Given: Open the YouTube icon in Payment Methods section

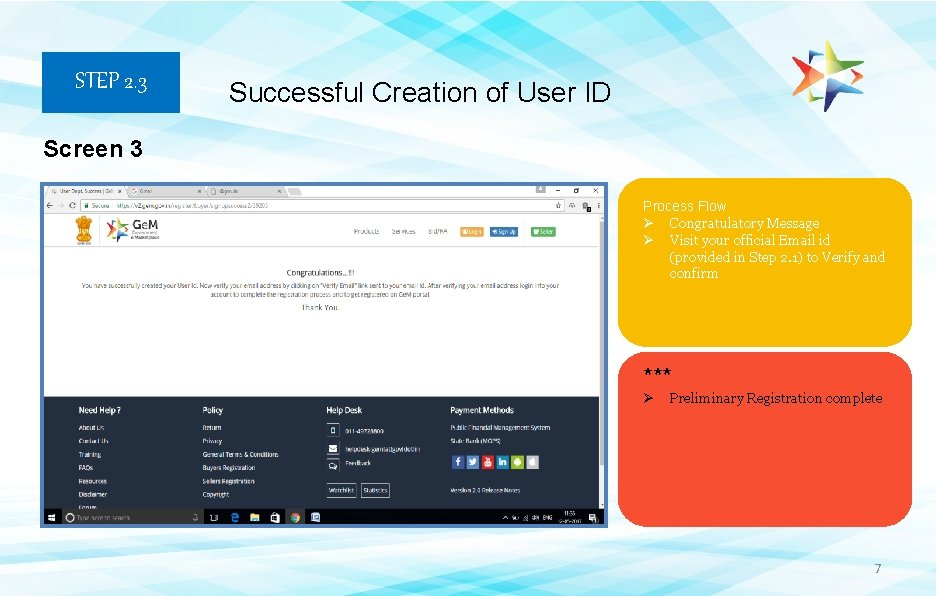Looking at the screenshot, I should 487,463.
